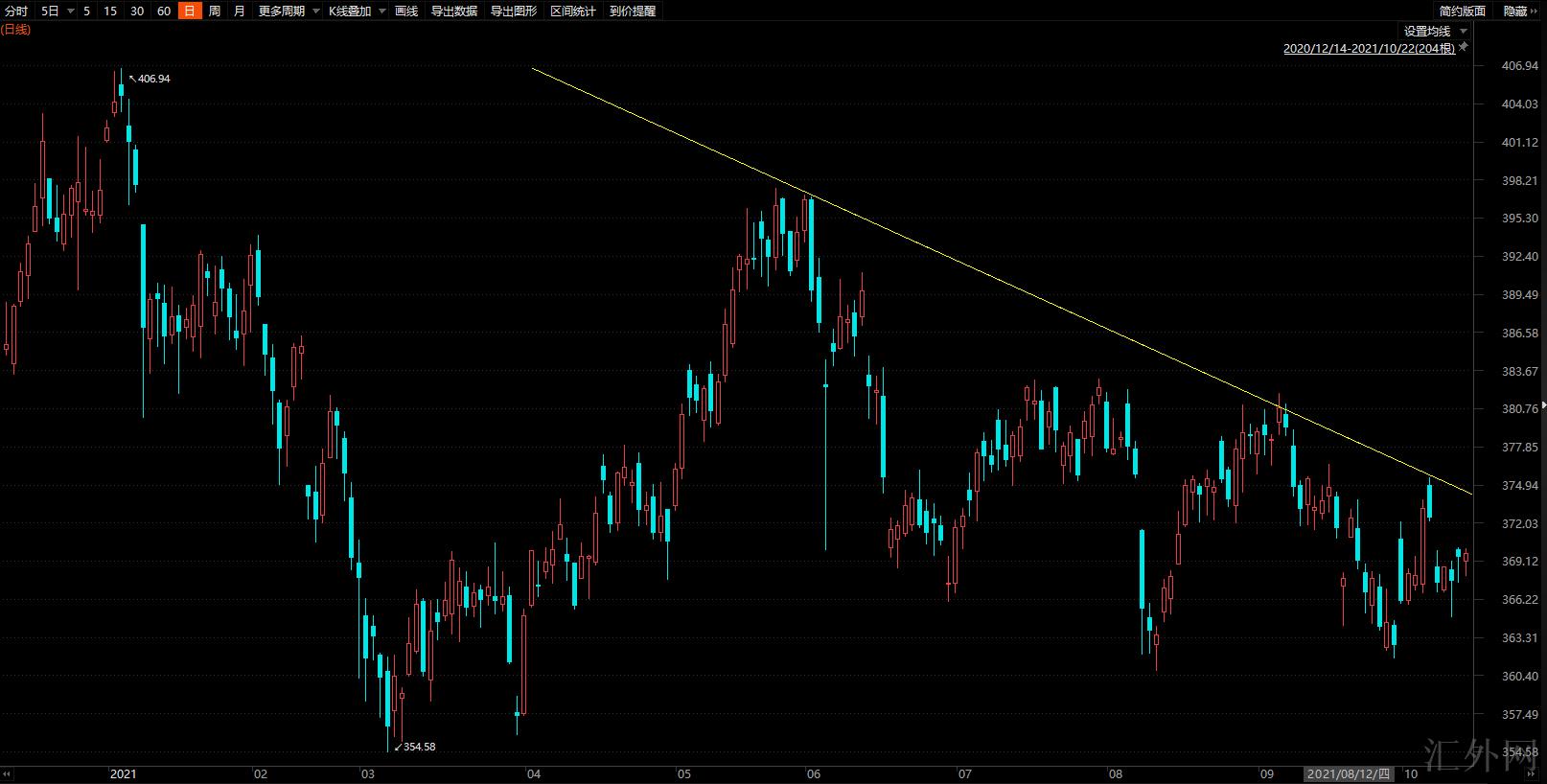Click the 2021 label on the time axis
Image resolution: width=1547 pixels, height=784 pixels.
click(x=123, y=773)
